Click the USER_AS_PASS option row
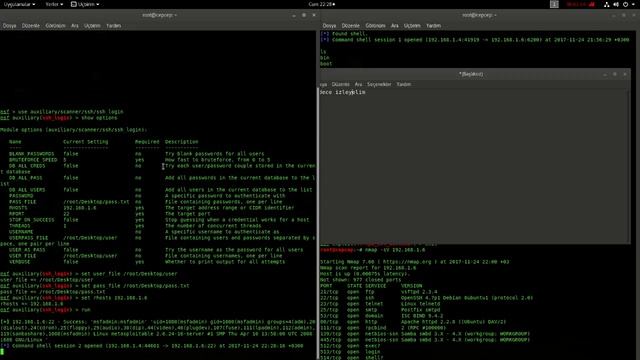The image size is (640, 360). point(156,250)
